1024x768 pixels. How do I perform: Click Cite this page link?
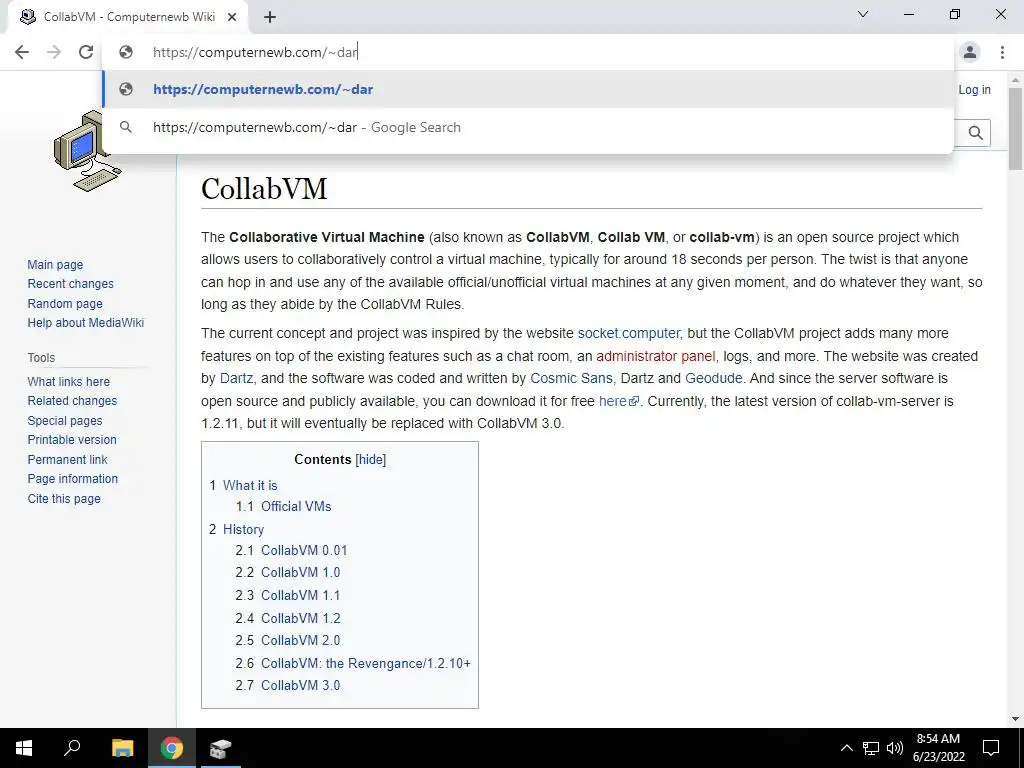[64, 498]
